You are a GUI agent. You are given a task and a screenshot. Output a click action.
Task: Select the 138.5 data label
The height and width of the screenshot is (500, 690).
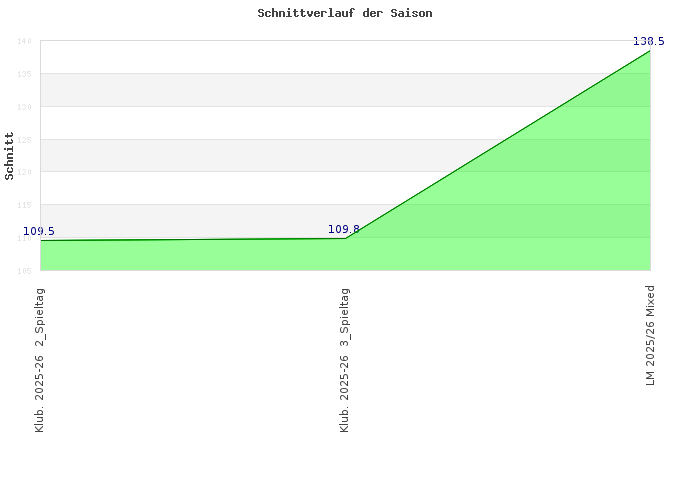click(648, 41)
